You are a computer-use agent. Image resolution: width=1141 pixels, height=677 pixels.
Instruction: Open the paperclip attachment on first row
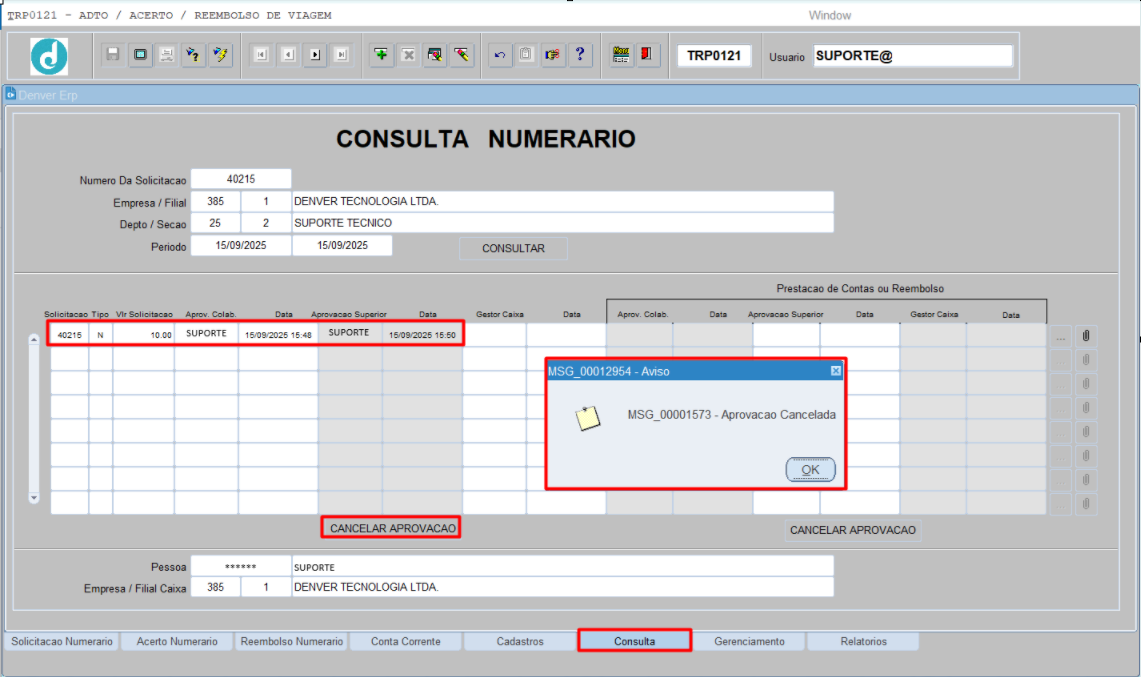[x=1086, y=336]
